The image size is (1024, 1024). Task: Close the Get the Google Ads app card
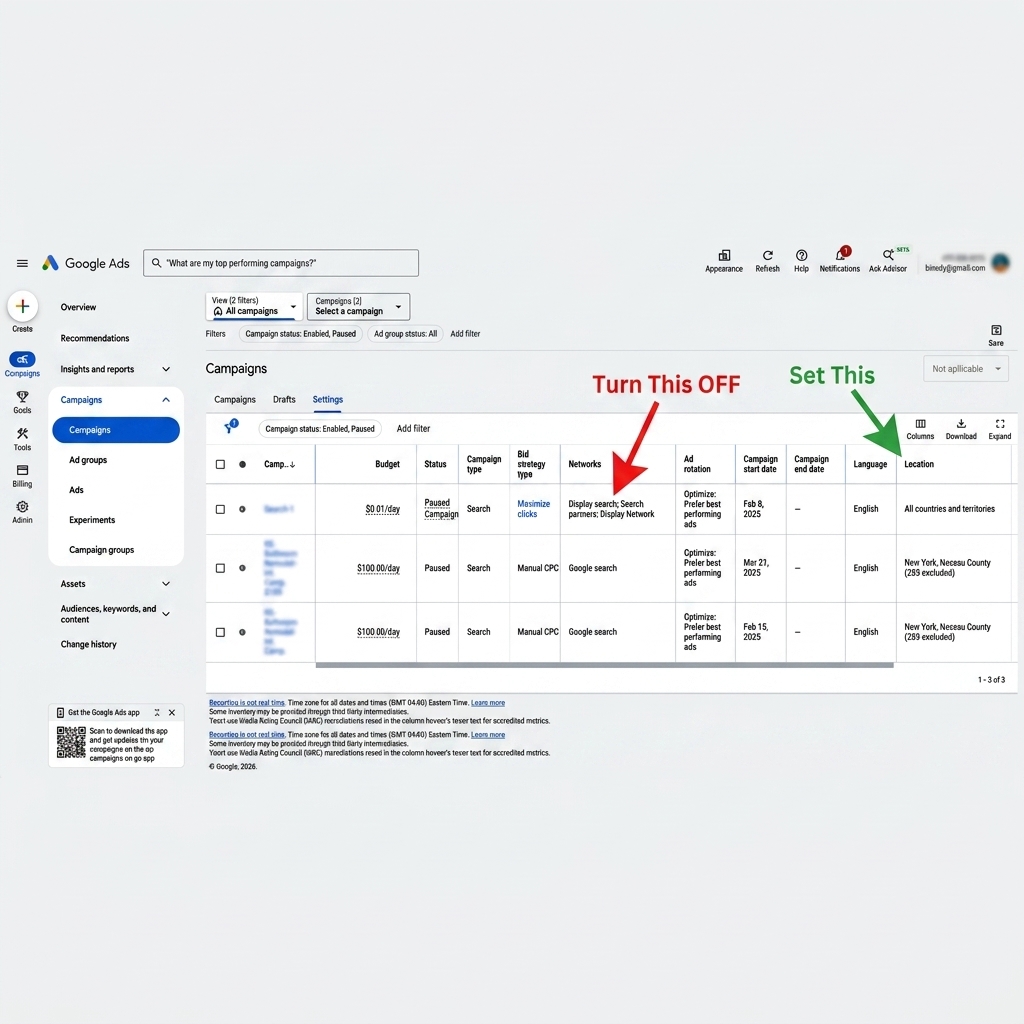click(x=172, y=712)
